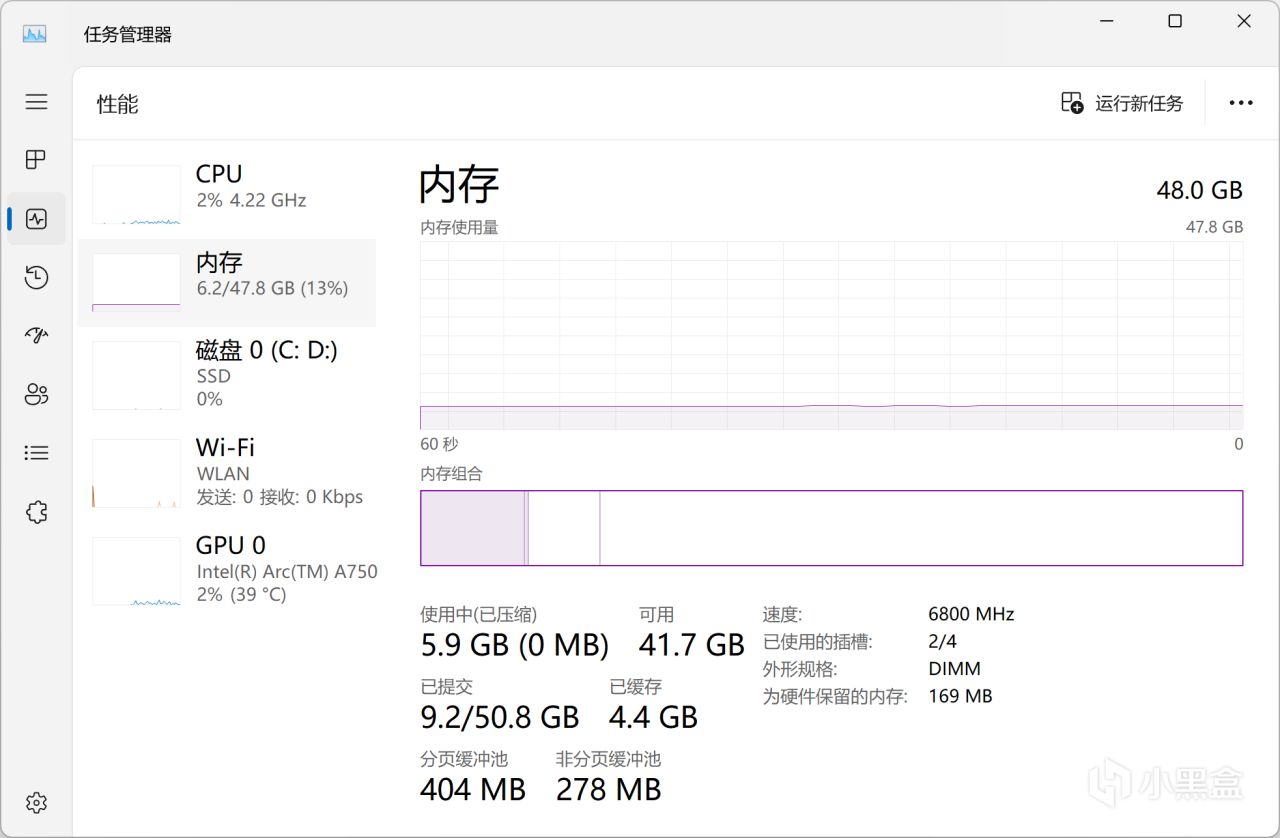Open the App history icon

pyautogui.click(x=37, y=278)
